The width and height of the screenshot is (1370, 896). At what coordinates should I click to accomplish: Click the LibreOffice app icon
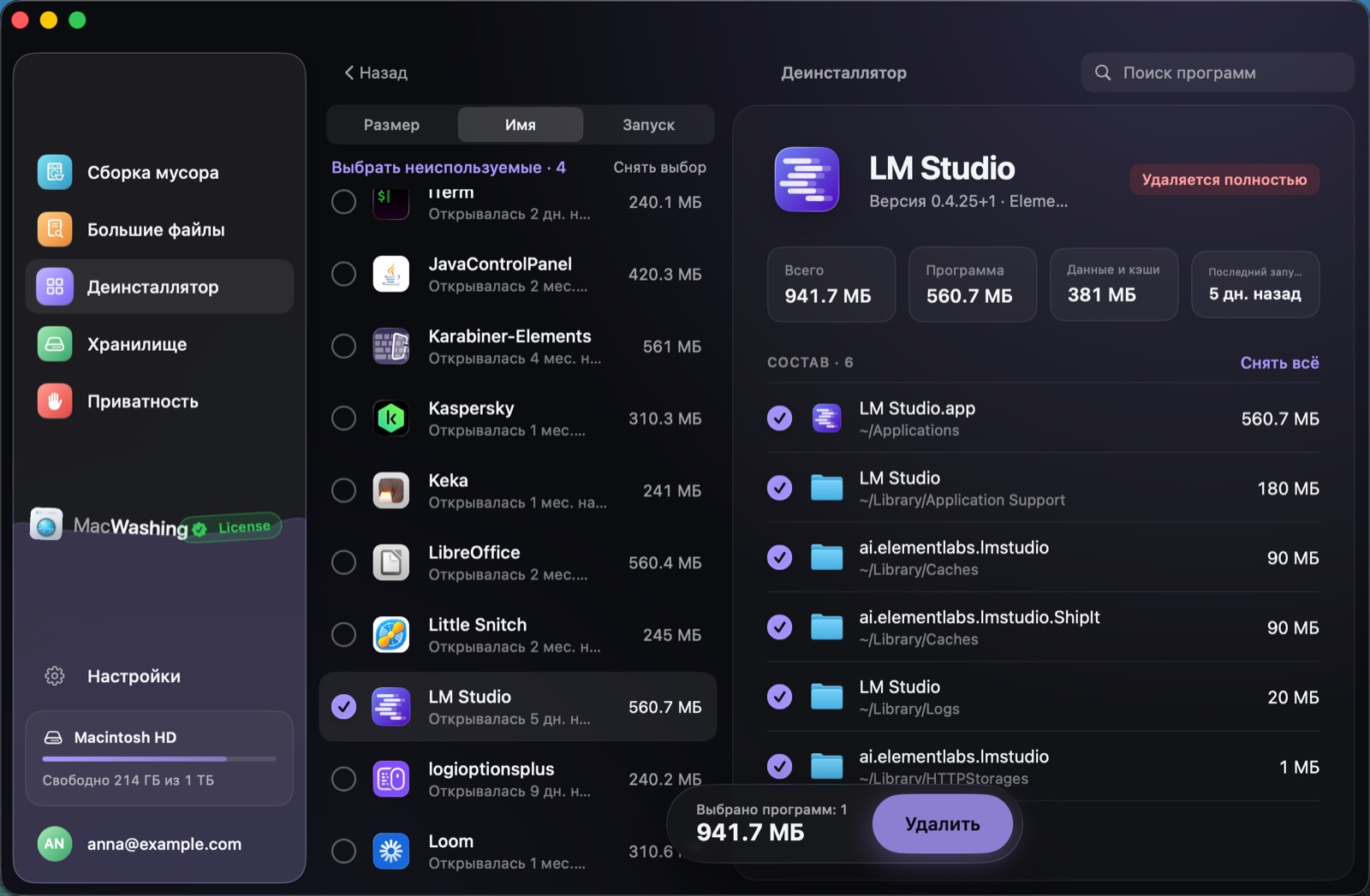tap(391, 562)
